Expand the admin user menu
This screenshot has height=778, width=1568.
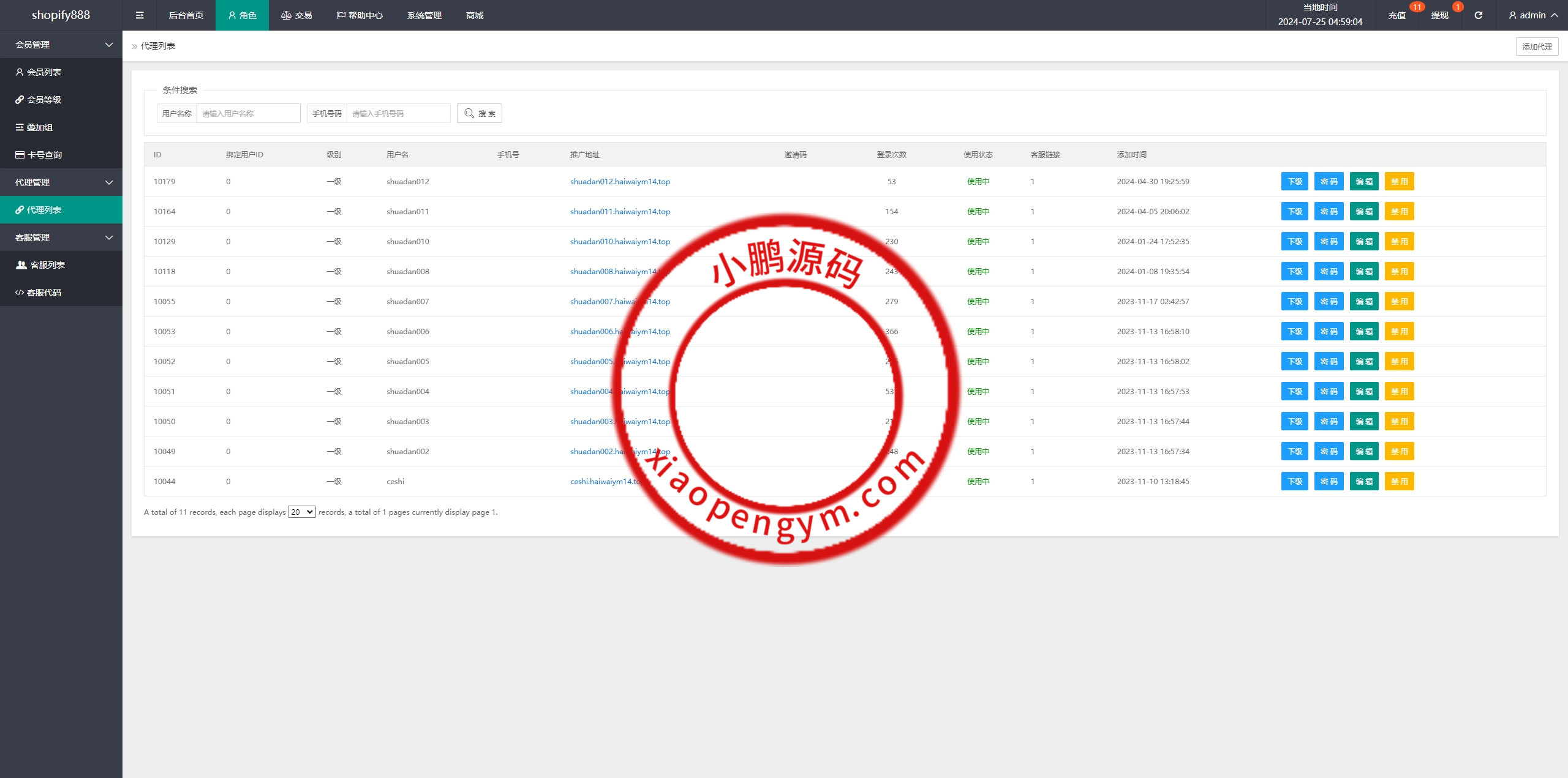pos(1534,15)
